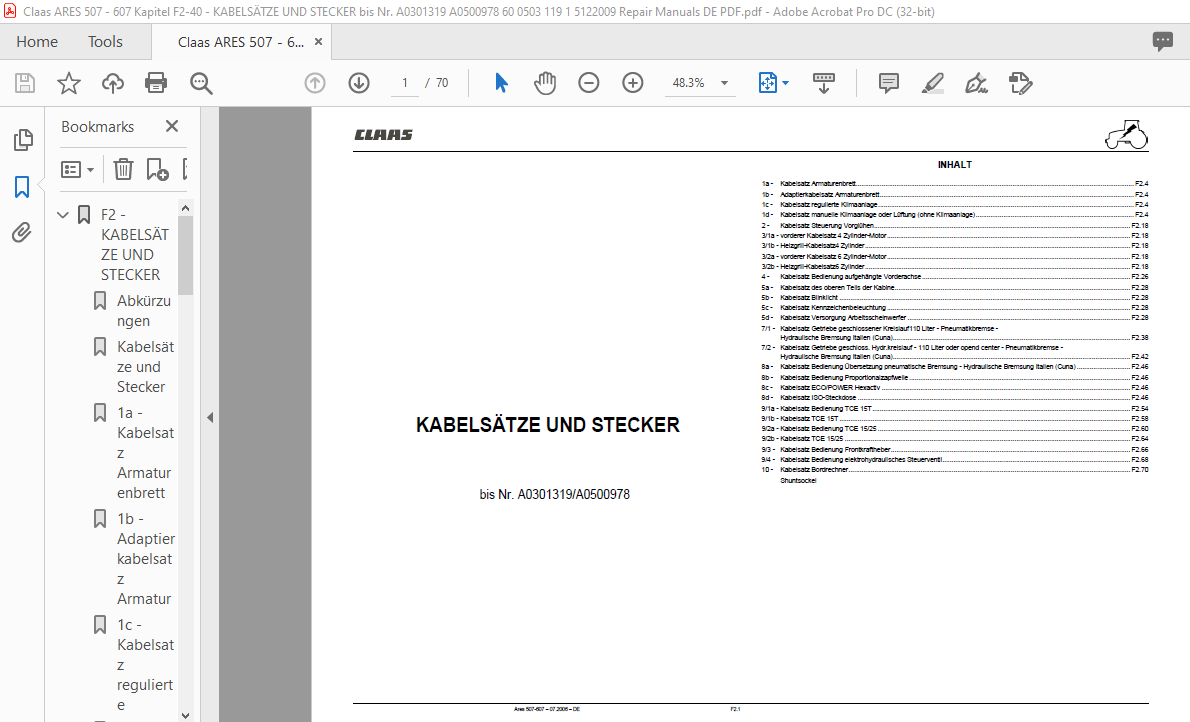Image resolution: width=1190 pixels, height=722 pixels.
Task: Click the cloud upload icon
Action: click(112, 83)
